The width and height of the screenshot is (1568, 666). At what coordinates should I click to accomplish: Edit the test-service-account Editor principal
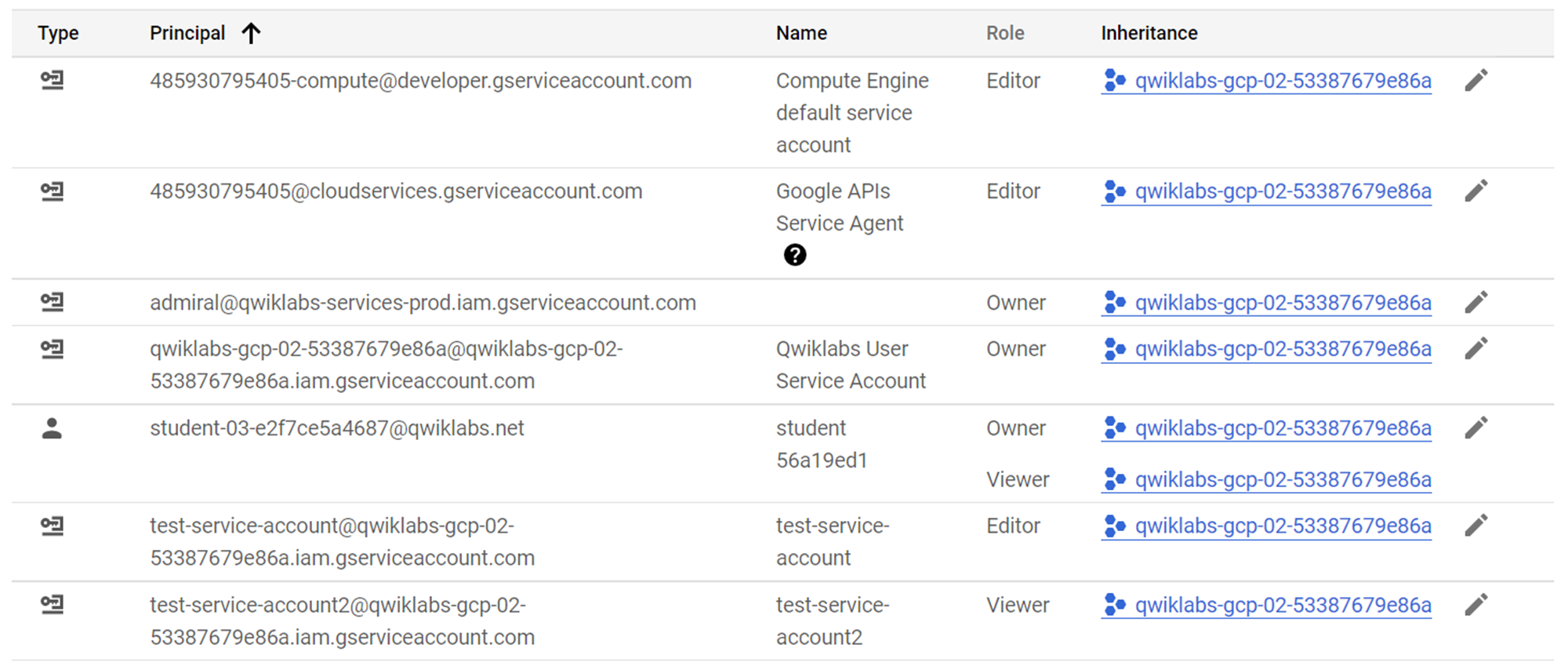[x=1475, y=526]
